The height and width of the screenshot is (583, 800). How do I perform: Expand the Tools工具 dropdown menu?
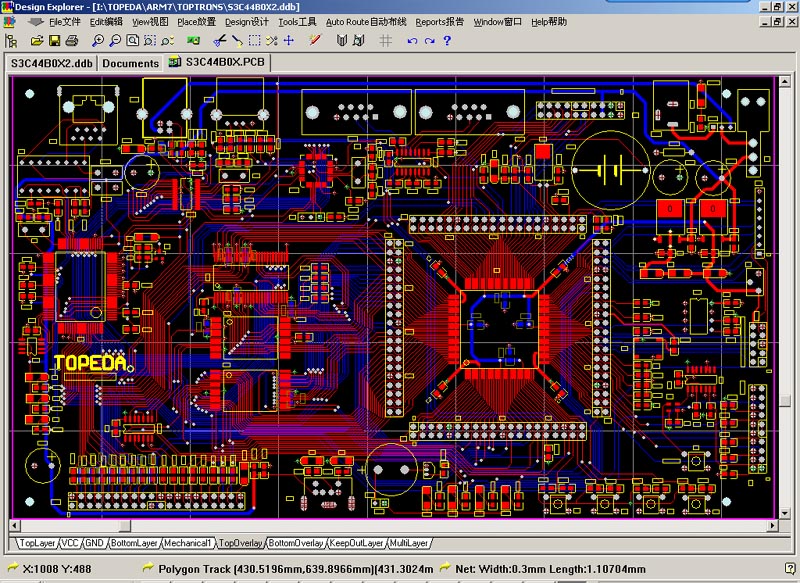pyautogui.click(x=297, y=21)
